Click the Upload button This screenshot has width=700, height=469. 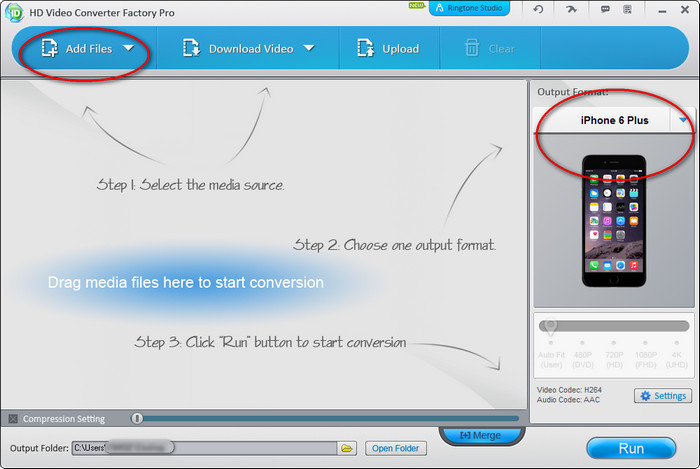388,49
